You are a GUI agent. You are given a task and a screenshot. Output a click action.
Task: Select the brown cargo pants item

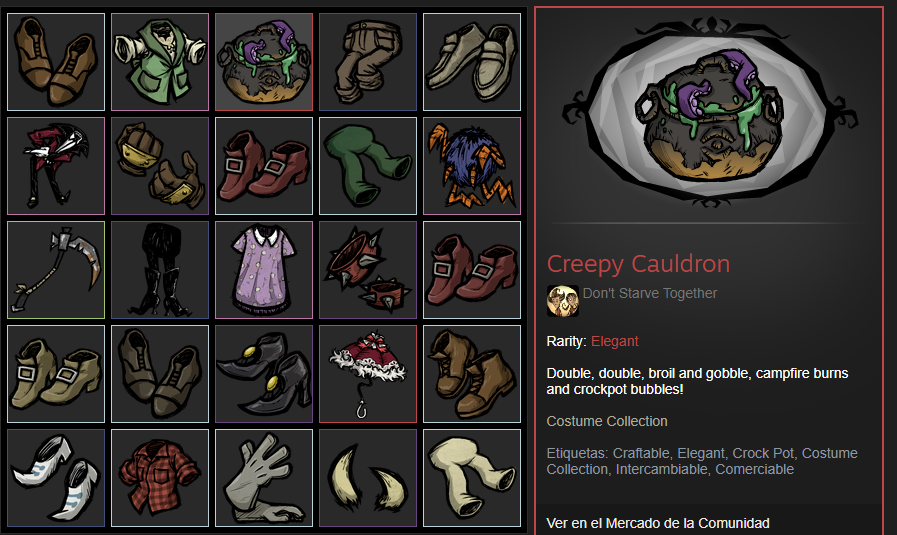click(x=368, y=62)
